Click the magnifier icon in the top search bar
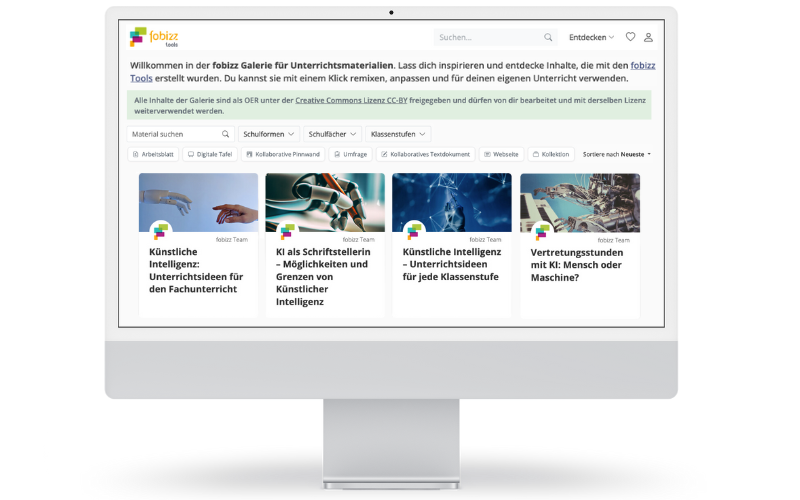Image resolution: width=800 pixels, height=500 pixels. click(x=548, y=38)
